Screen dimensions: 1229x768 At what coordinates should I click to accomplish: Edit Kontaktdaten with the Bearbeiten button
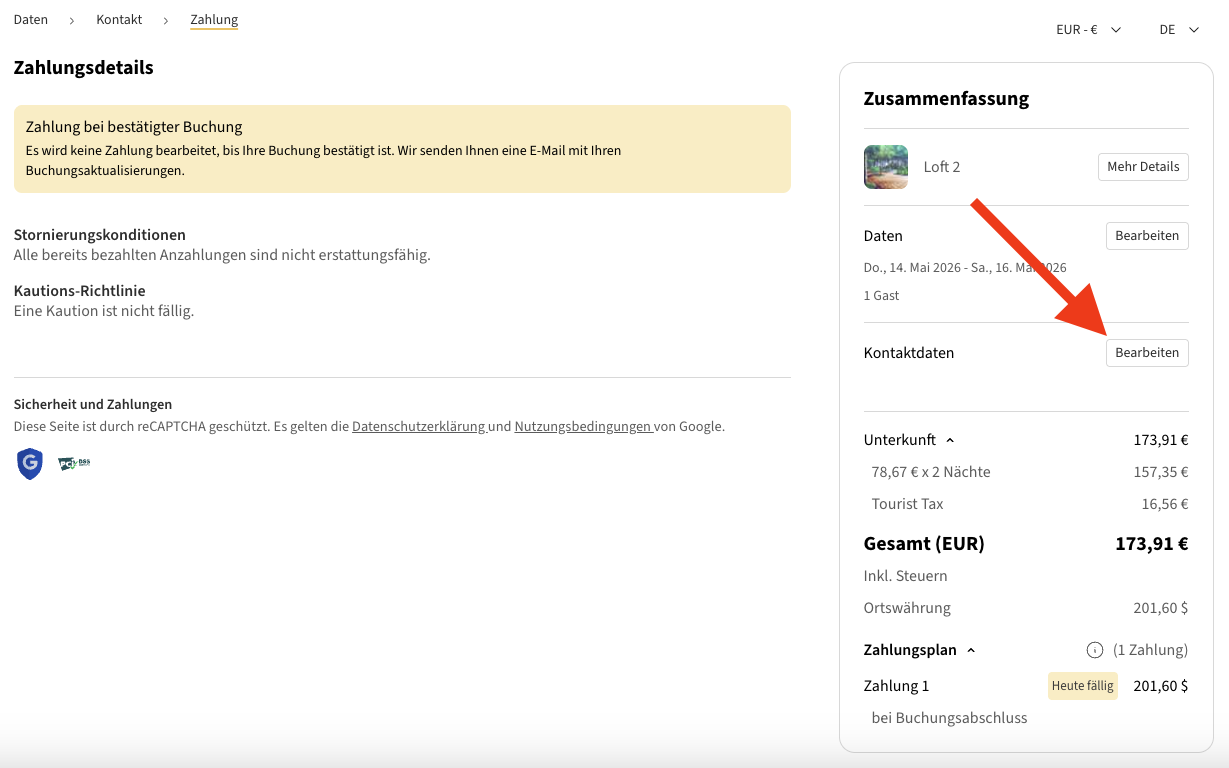pyautogui.click(x=1147, y=353)
